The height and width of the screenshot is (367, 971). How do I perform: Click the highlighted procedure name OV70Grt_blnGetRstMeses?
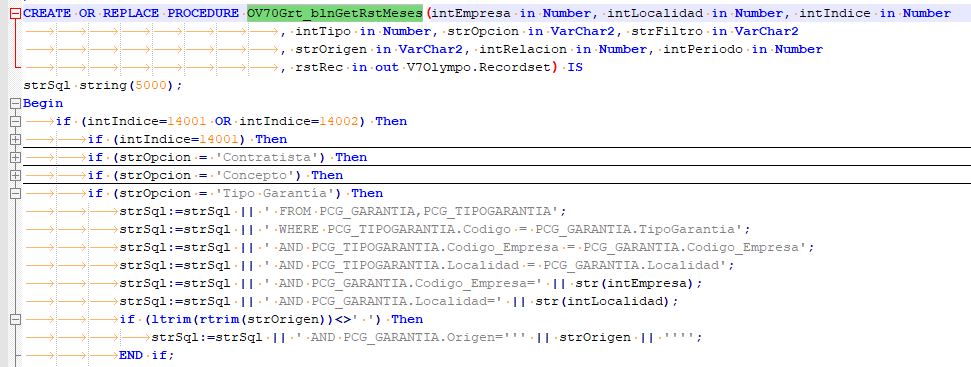335,14
